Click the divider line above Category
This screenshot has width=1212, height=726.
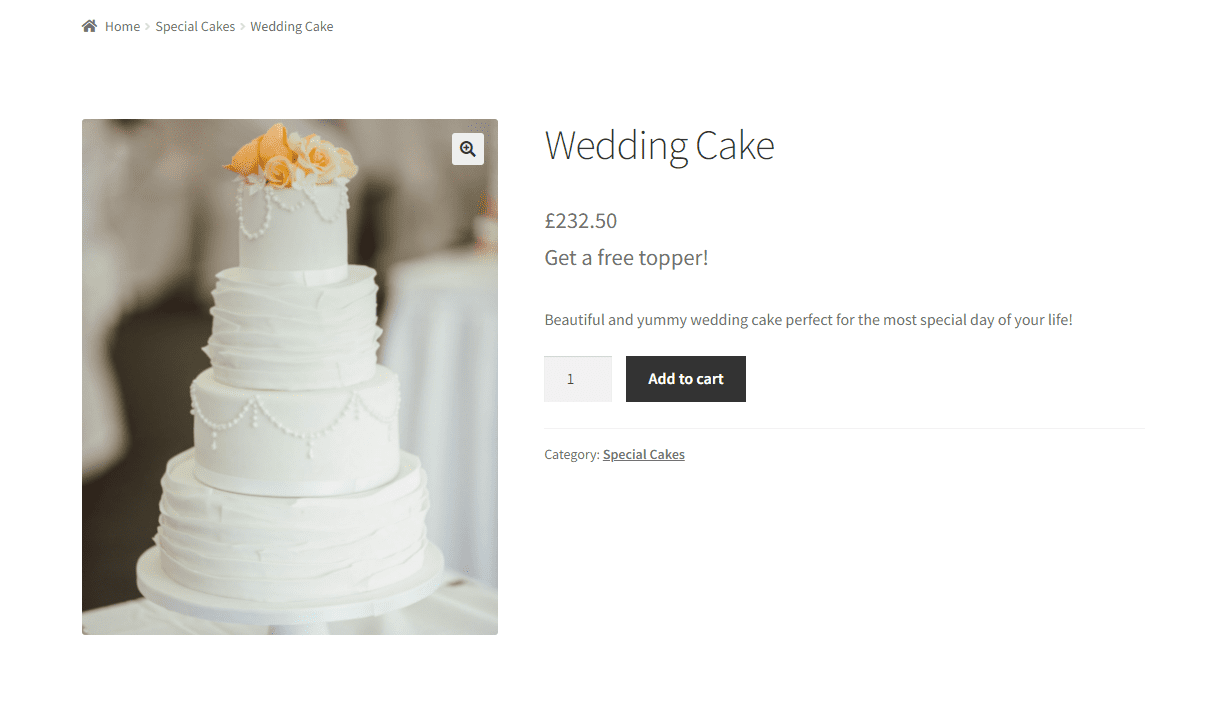pos(844,428)
